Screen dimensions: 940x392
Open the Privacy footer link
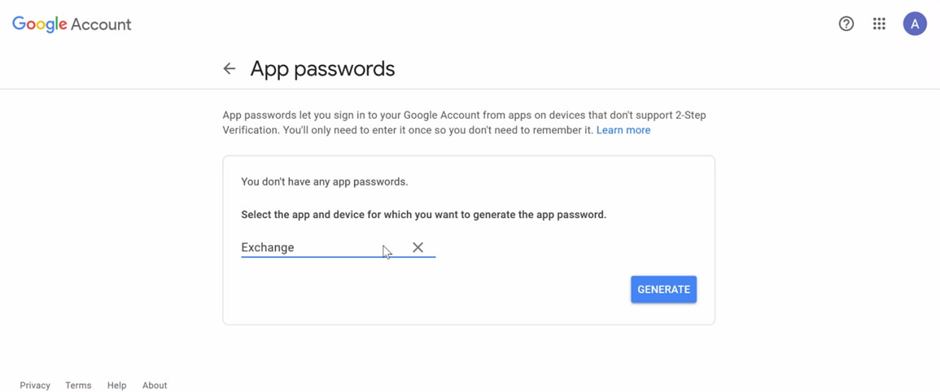35,385
